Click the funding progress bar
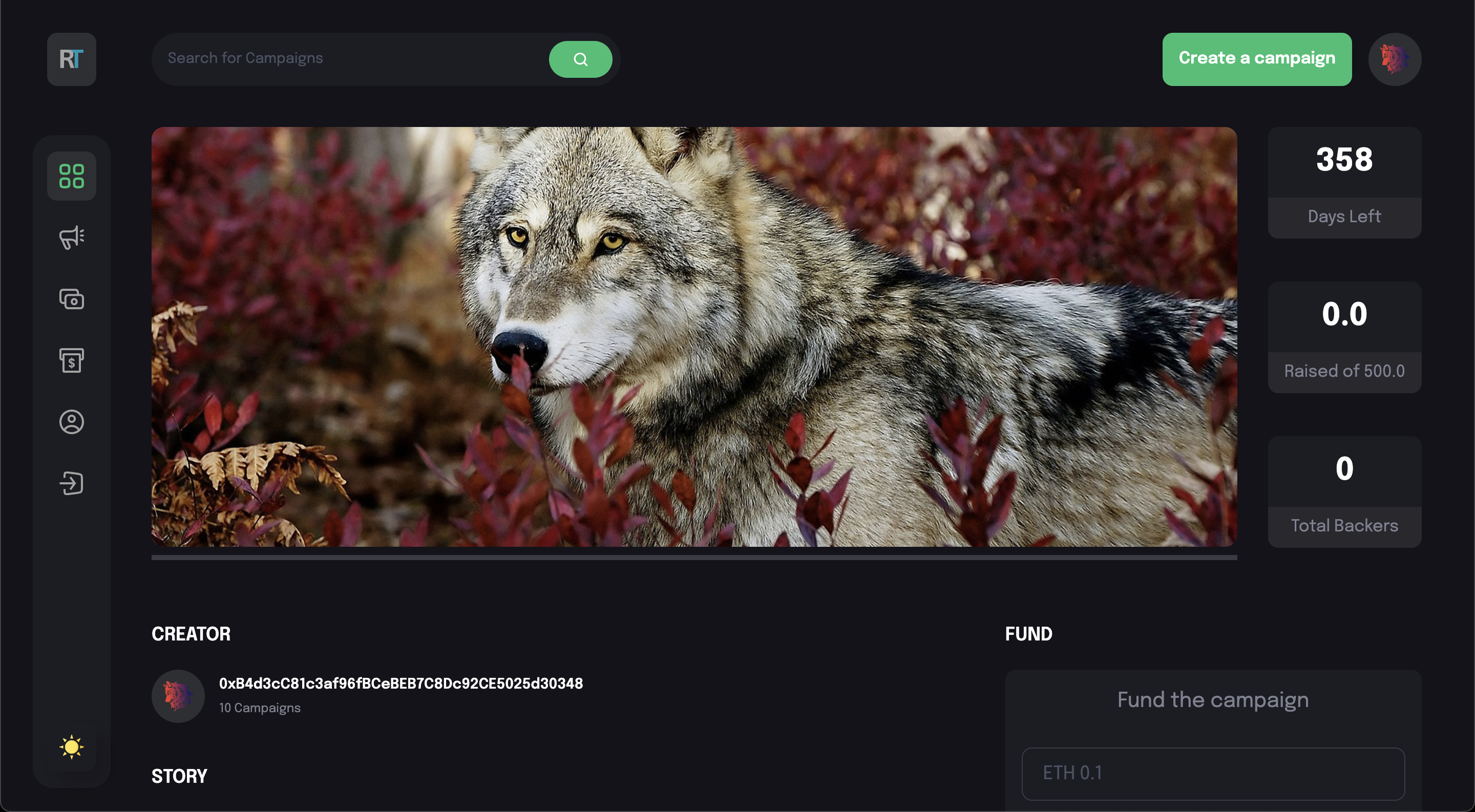Image resolution: width=1475 pixels, height=812 pixels. pos(694,557)
